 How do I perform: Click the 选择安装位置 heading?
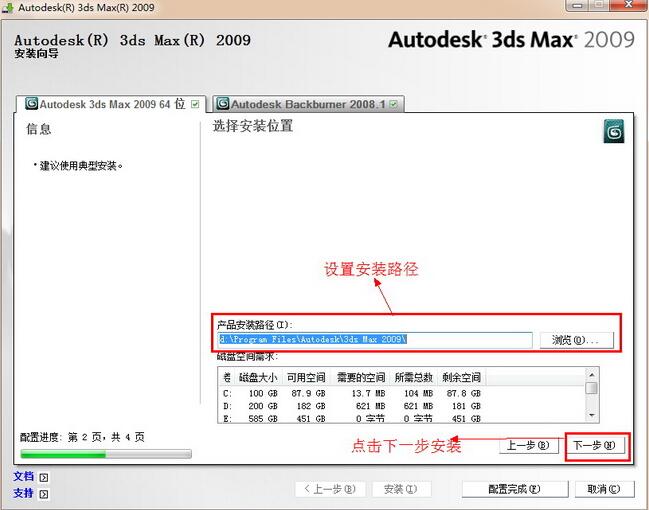pyautogui.click(x=253, y=126)
